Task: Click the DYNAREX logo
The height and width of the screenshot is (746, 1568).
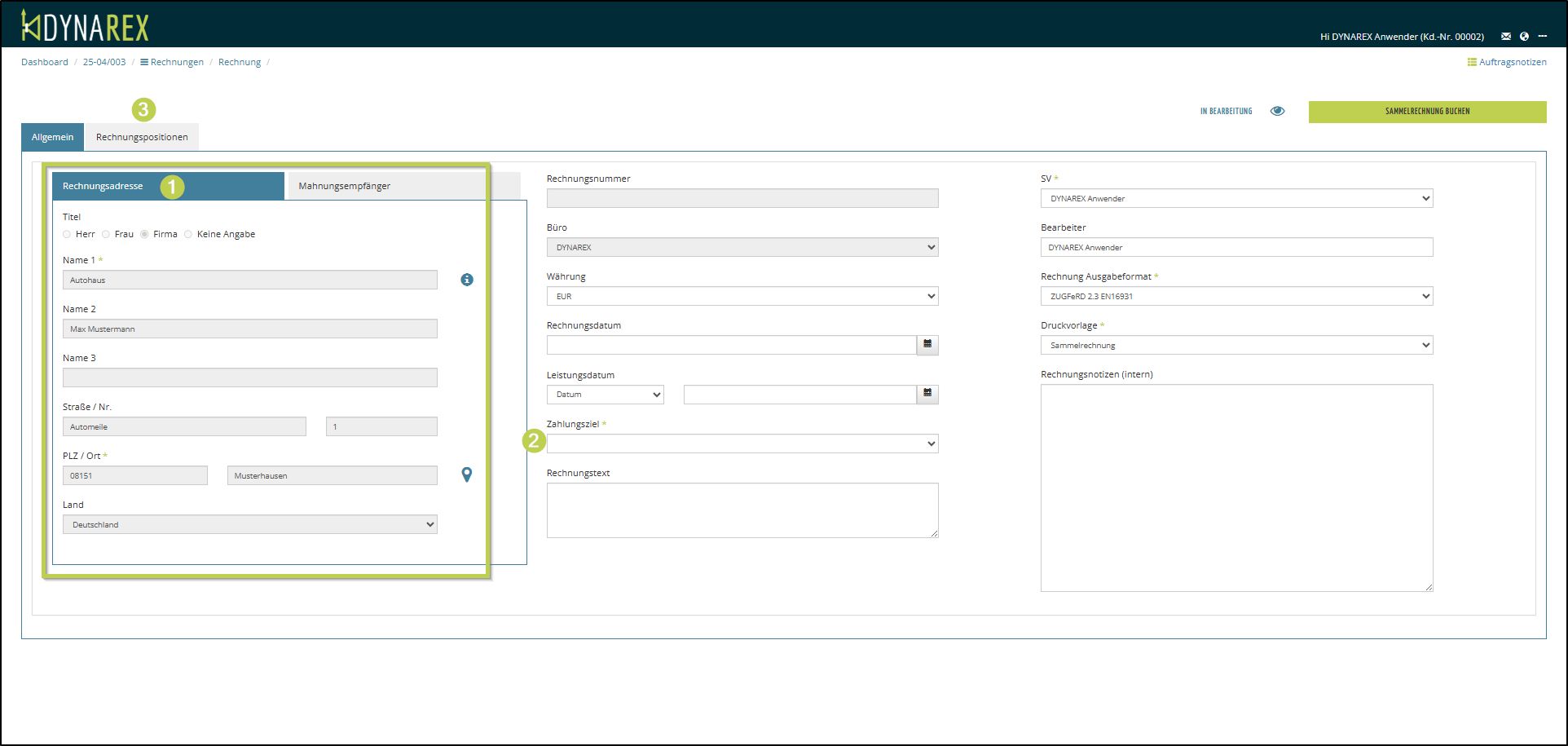Action: coord(85,26)
